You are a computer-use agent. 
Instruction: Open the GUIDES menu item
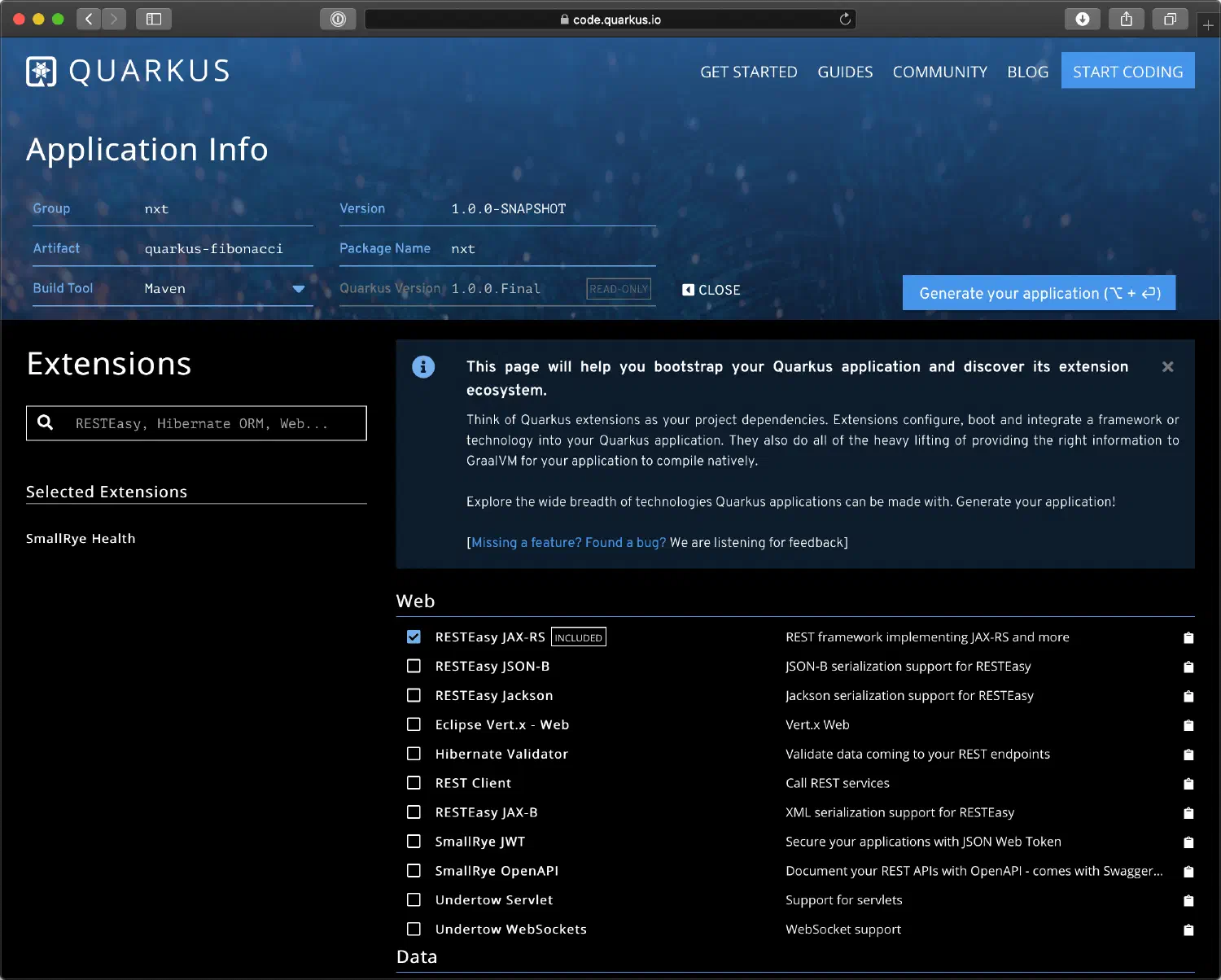coord(845,72)
